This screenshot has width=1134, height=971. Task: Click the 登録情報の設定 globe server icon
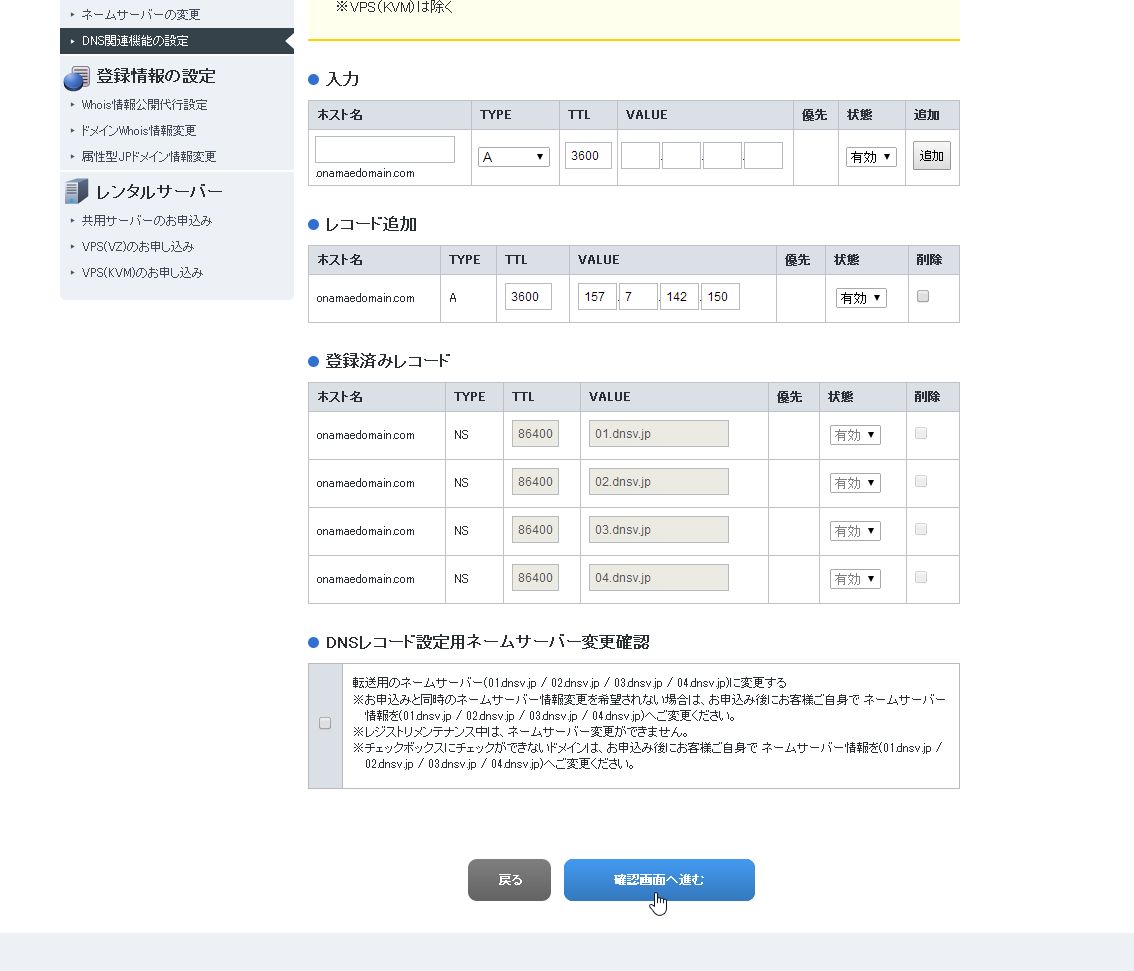tap(76, 77)
